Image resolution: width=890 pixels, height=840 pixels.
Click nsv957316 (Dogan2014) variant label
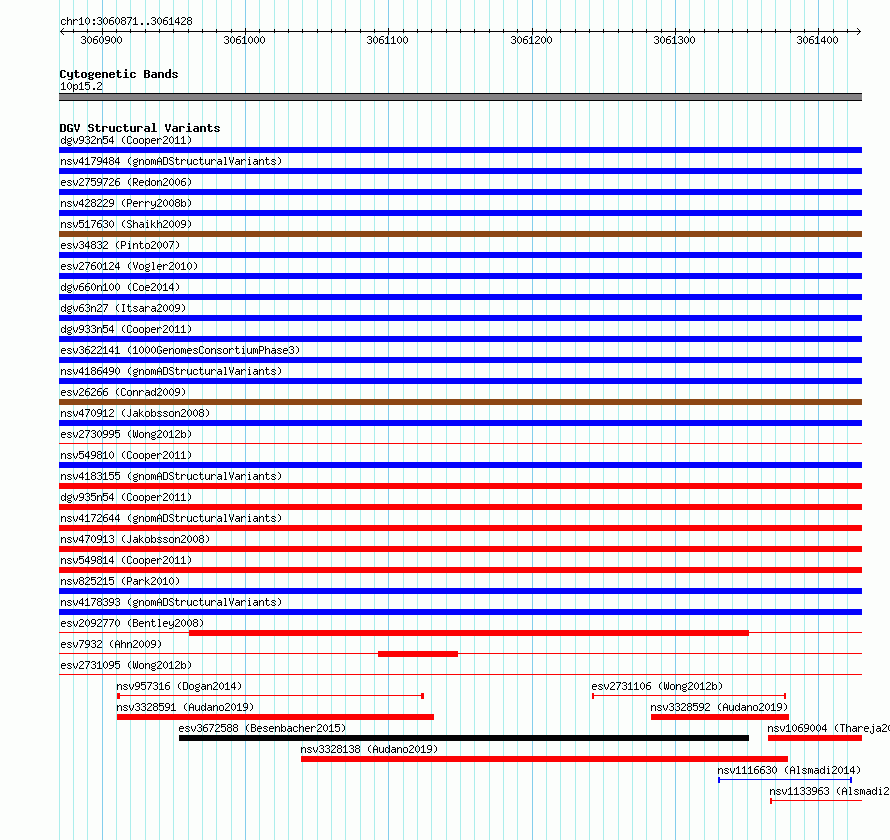pos(179,686)
